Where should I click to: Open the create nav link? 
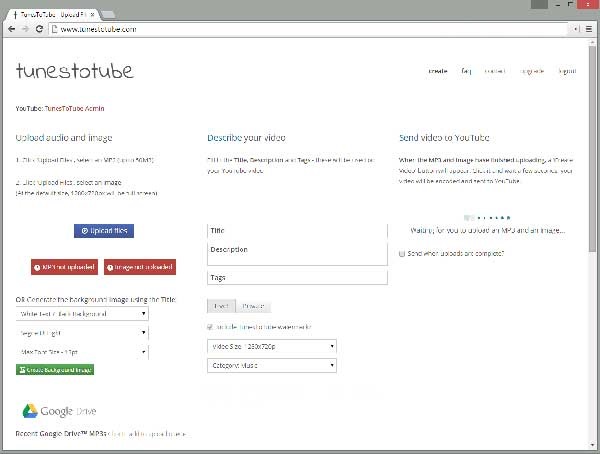point(438,71)
